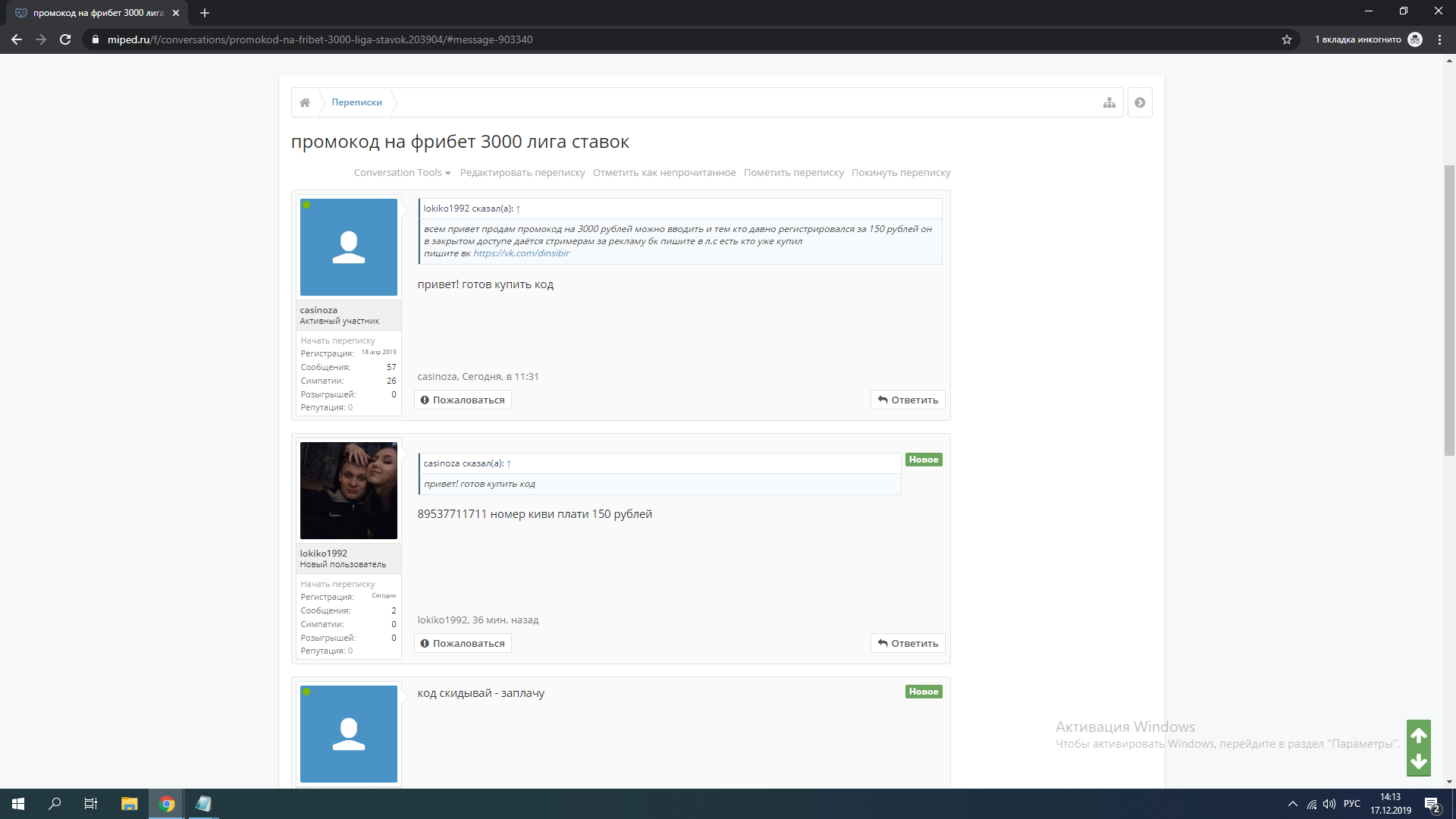Click casinoza's blue default avatar in first message
This screenshot has height=819, width=1456.
[349, 247]
